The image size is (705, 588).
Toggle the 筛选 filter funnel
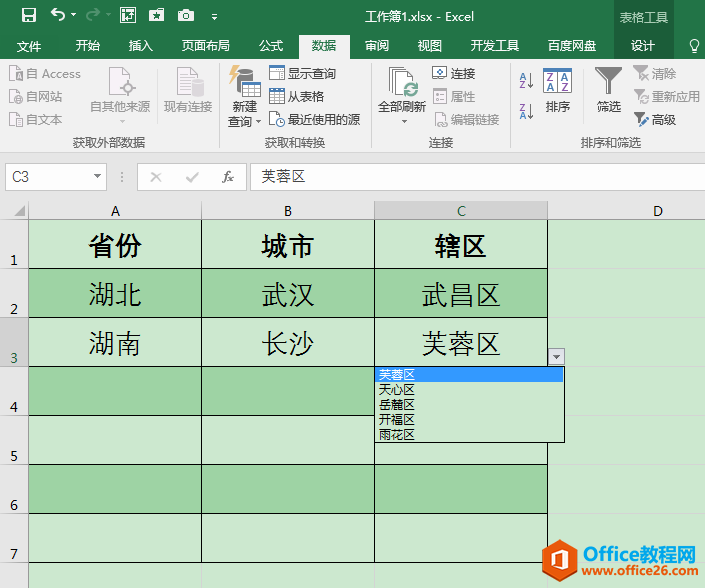(x=608, y=90)
